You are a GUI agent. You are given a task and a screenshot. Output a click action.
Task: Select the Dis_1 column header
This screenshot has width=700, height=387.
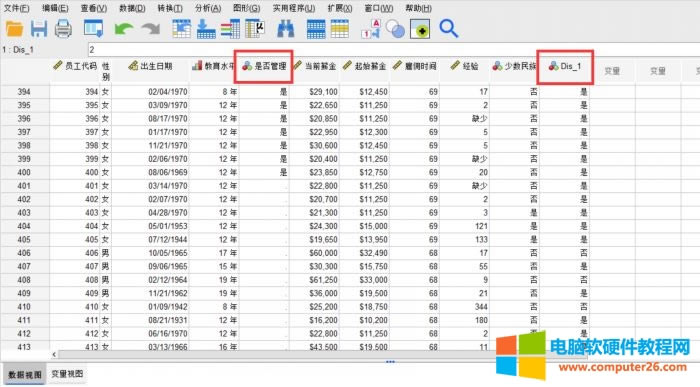565,67
